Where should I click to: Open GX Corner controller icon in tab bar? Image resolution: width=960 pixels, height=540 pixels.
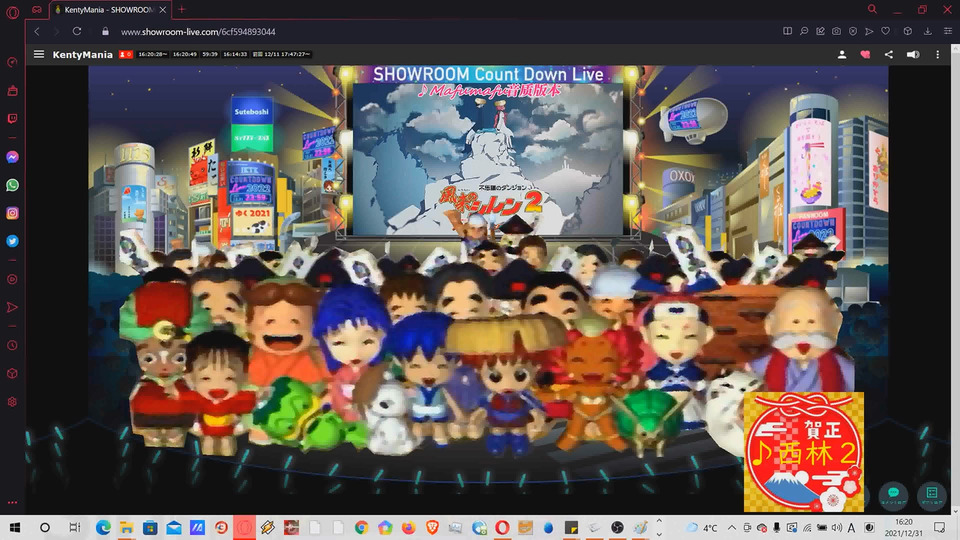[x=37, y=10]
